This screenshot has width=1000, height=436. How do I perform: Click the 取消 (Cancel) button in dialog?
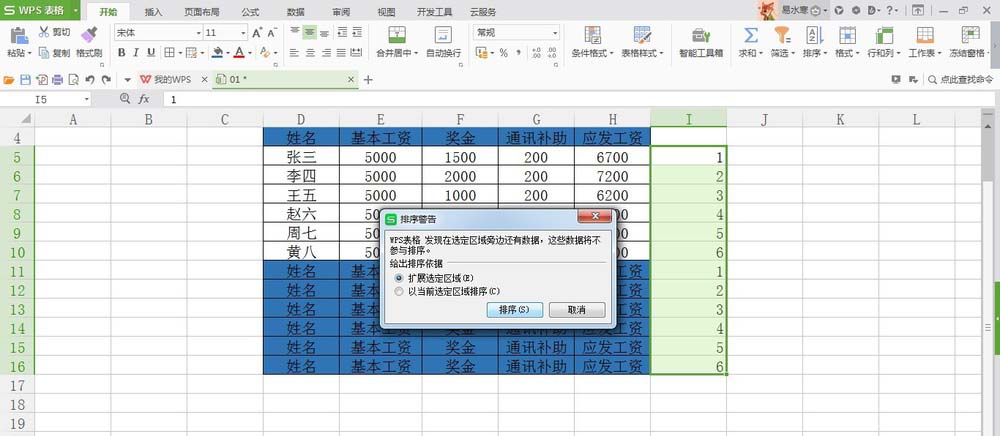577,310
